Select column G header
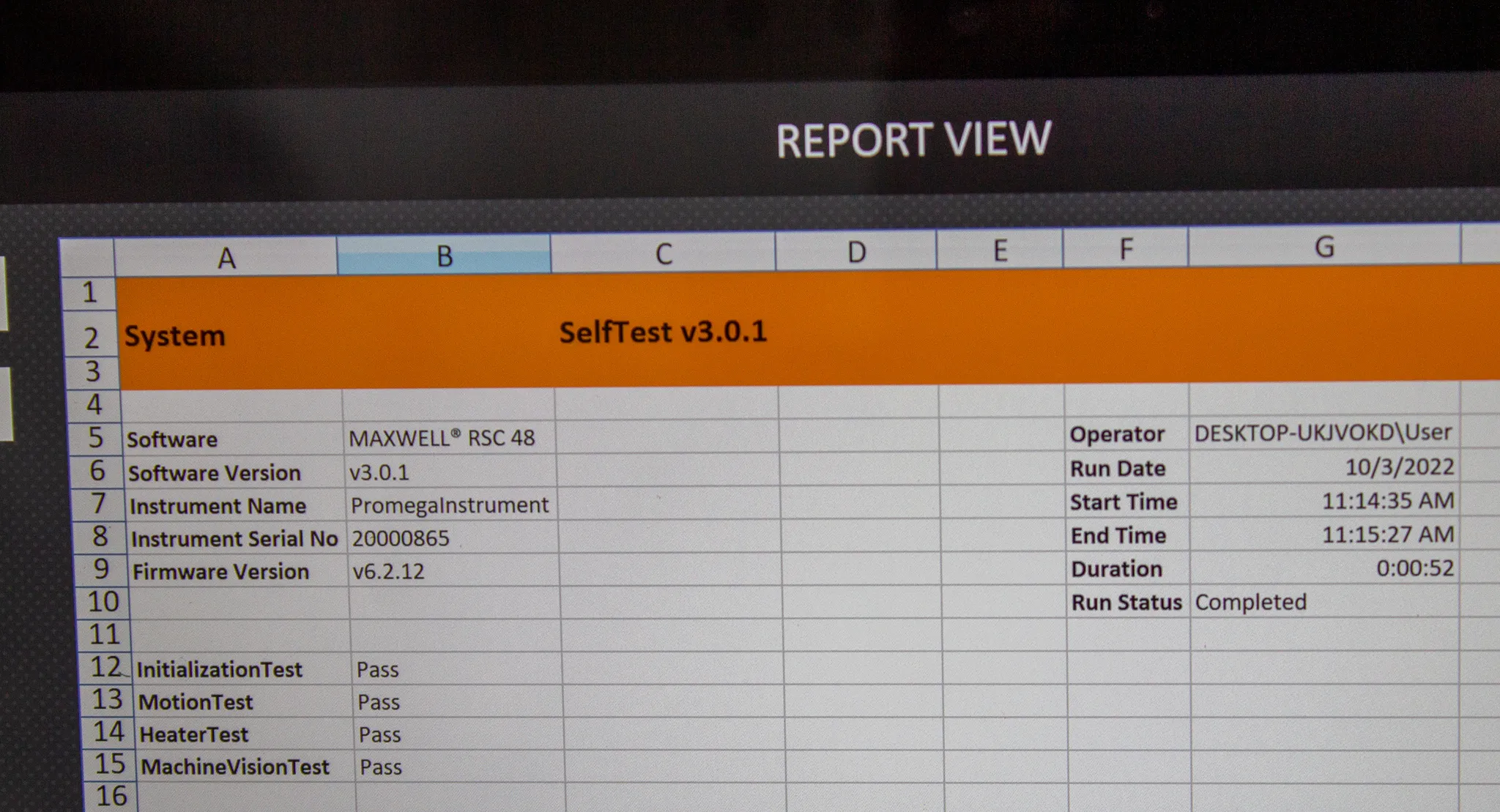Viewport: 1500px width, 812px height. [1323, 246]
